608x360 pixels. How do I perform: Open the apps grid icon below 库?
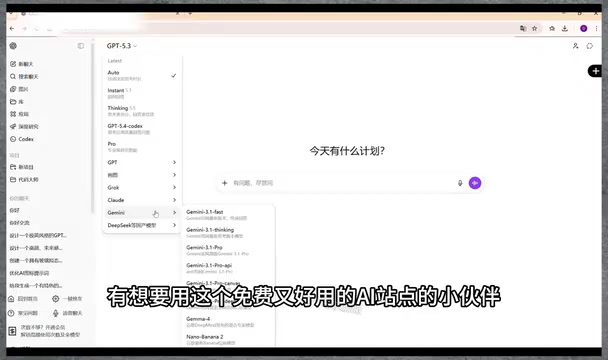click(x=13, y=114)
